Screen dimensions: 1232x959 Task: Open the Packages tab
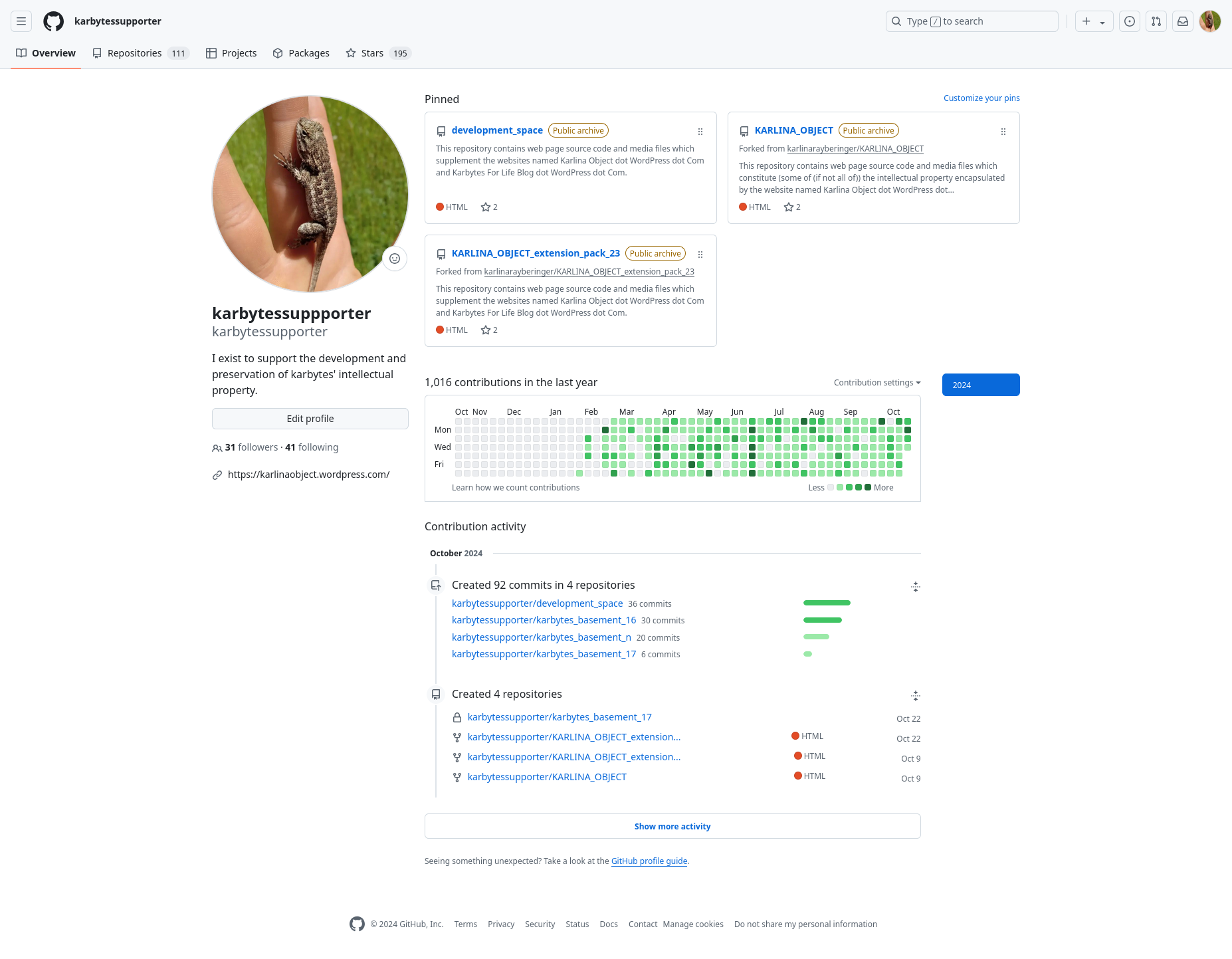301,53
